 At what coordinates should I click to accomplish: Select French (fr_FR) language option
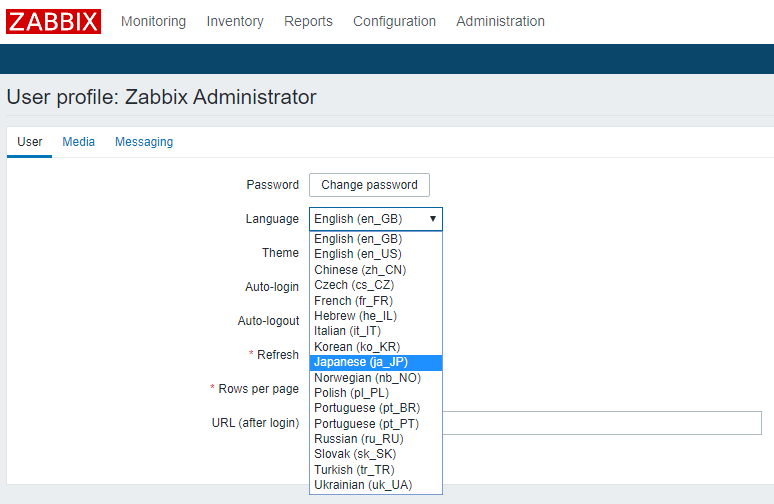coord(355,300)
